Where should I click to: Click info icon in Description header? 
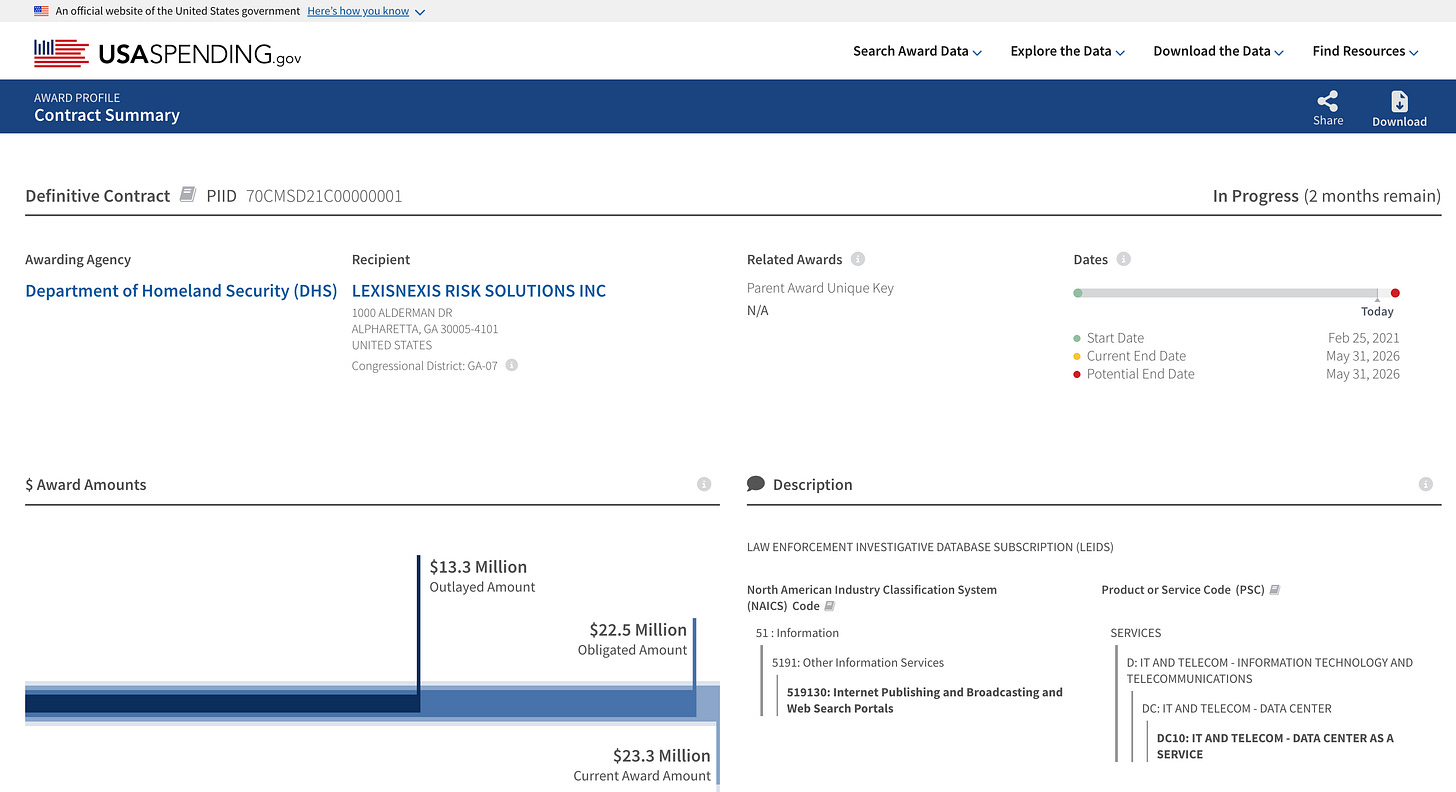pos(1426,484)
